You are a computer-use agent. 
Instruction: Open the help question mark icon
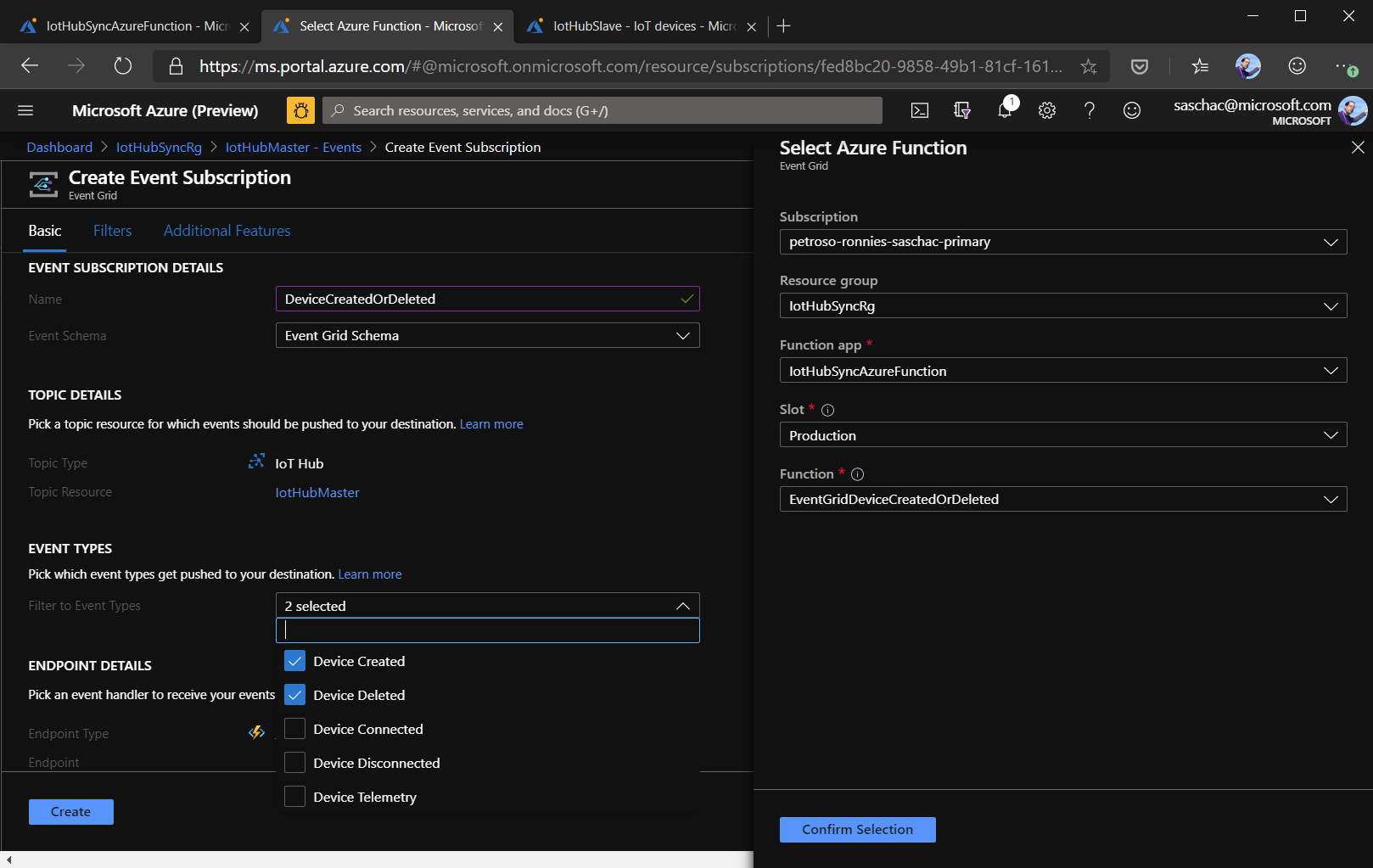coord(1090,110)
